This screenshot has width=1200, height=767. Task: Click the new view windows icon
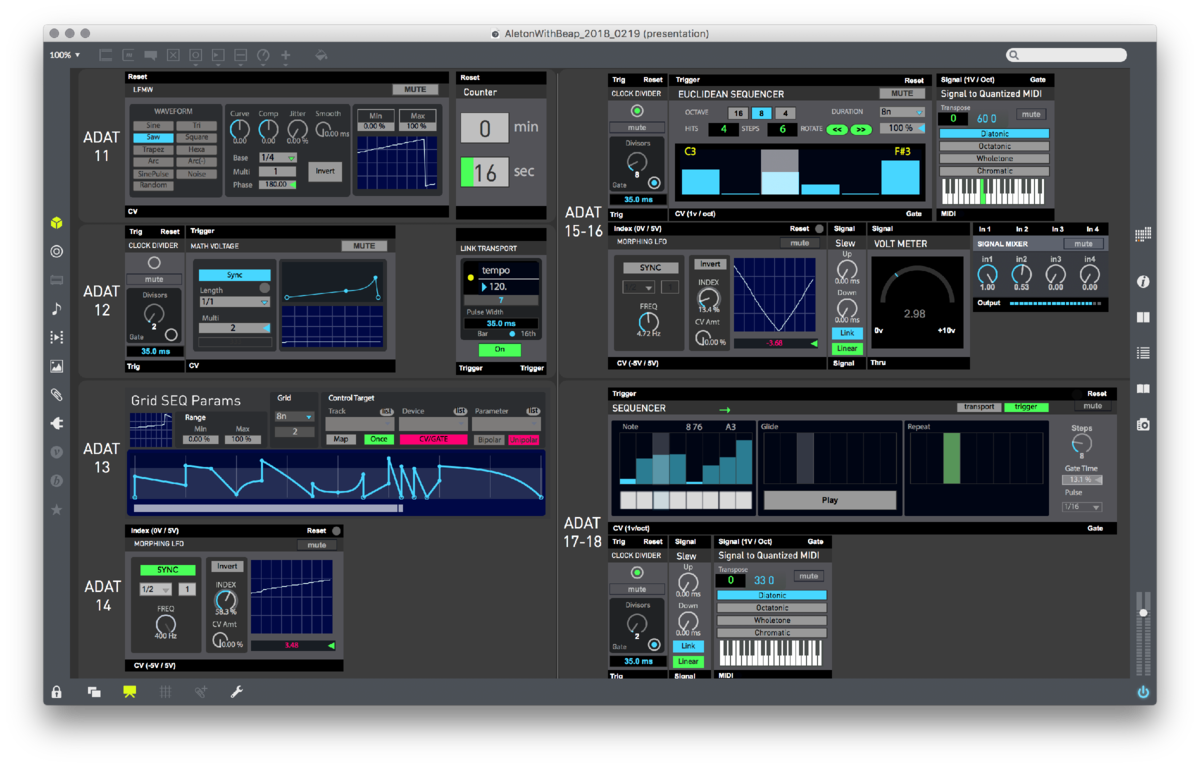pyautogui.click(x=94, y=692)
